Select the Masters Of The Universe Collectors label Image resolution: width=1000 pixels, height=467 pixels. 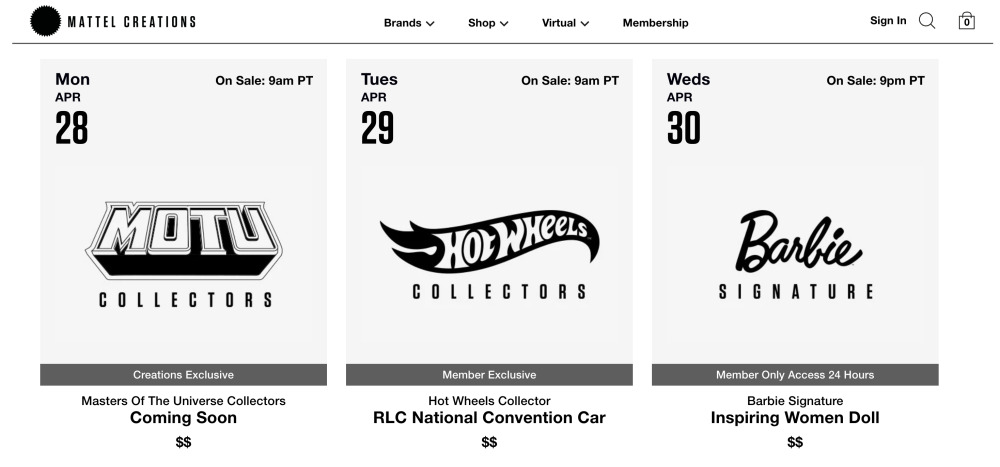pos(184,401)
